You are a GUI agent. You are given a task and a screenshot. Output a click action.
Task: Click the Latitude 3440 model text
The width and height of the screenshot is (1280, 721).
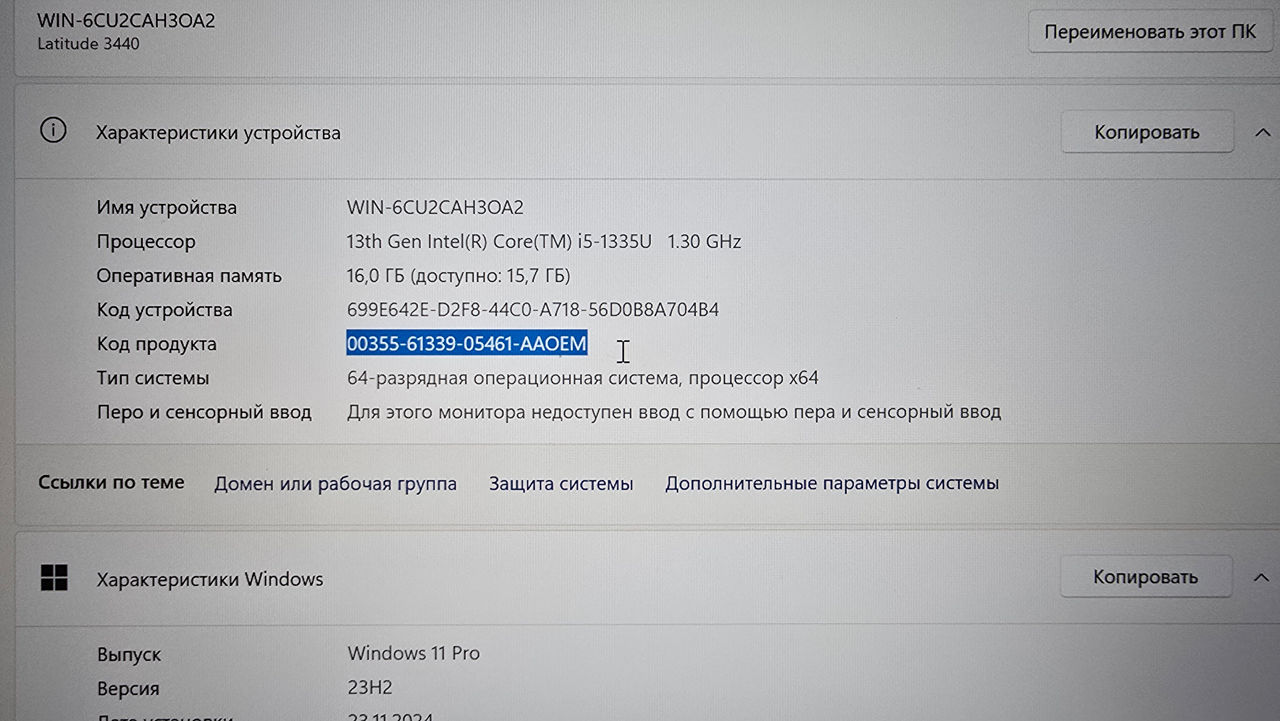(x=89, y=44)
